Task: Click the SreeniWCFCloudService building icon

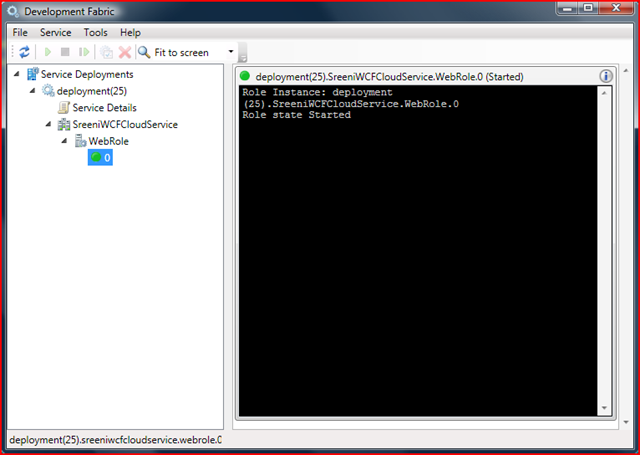Action: (x=64, y=124)
